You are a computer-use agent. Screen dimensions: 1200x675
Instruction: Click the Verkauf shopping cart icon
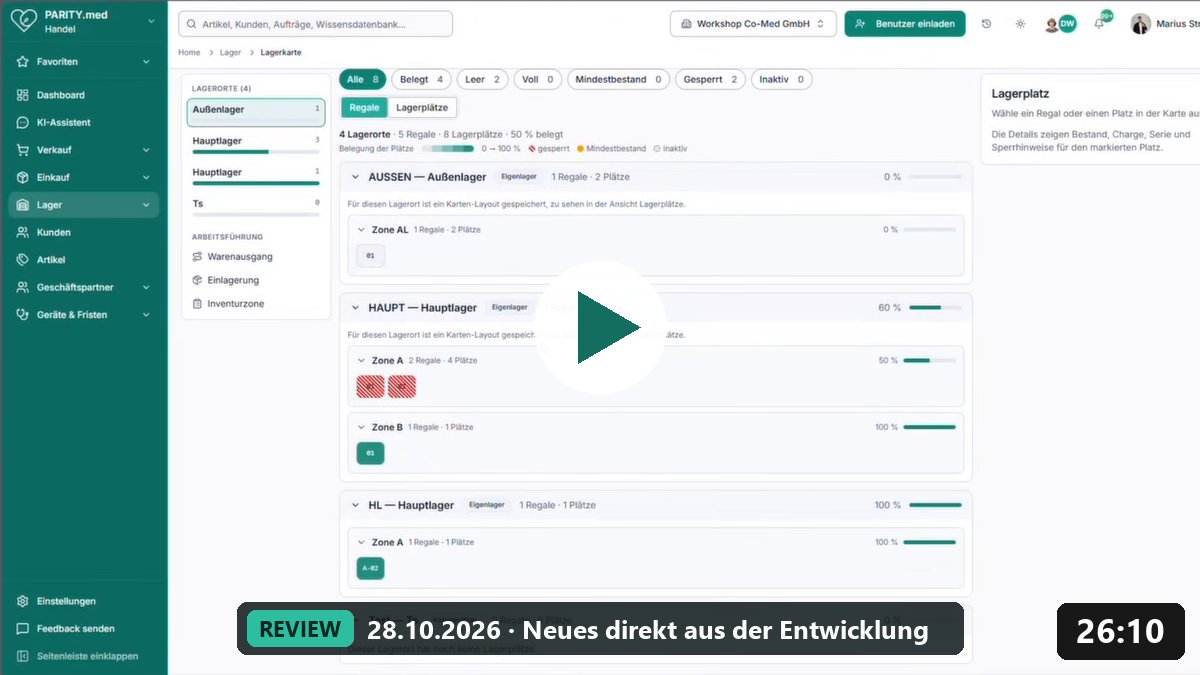(x=22, y=150)
